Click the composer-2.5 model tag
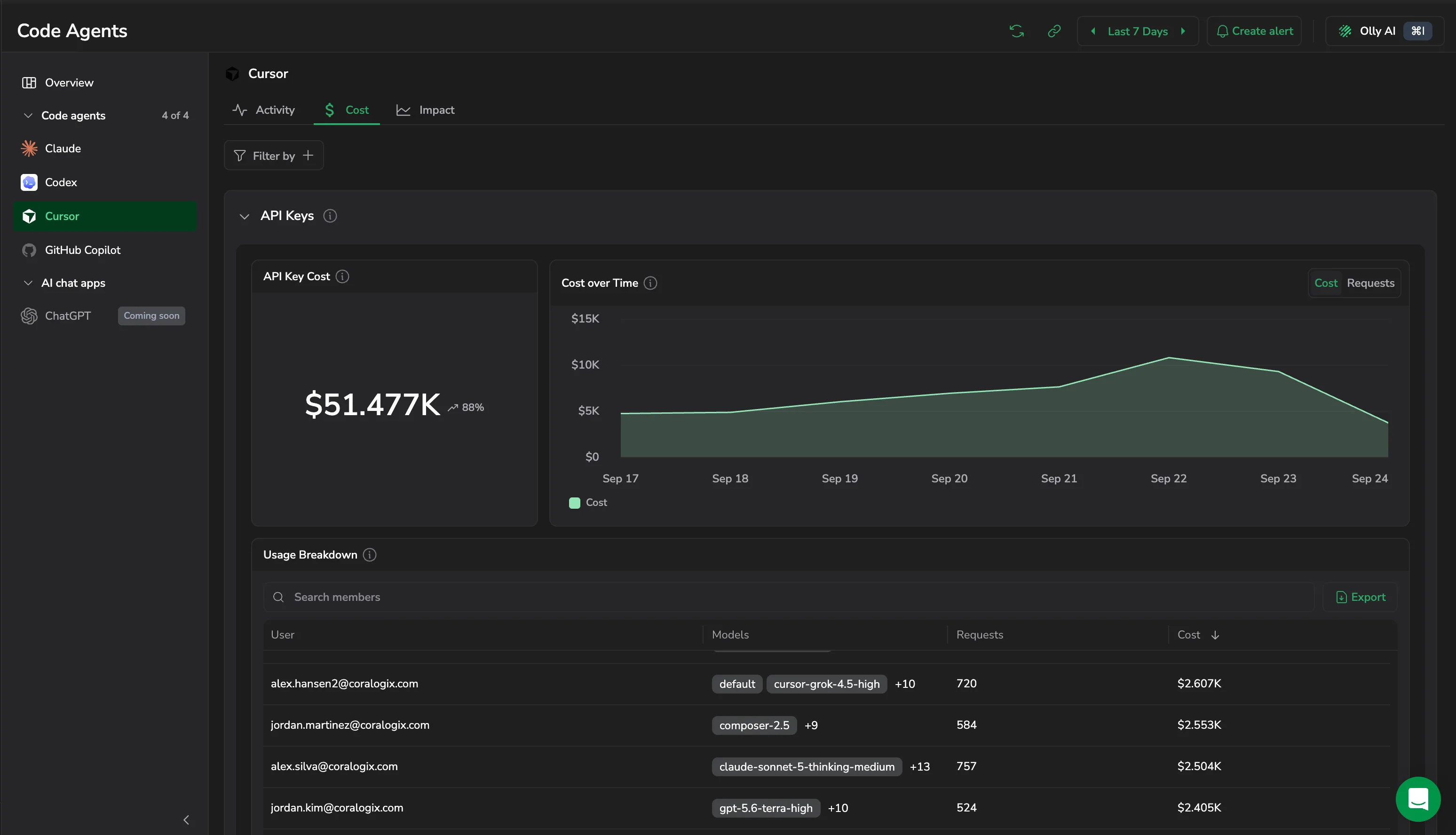 (x=754, y=725)
